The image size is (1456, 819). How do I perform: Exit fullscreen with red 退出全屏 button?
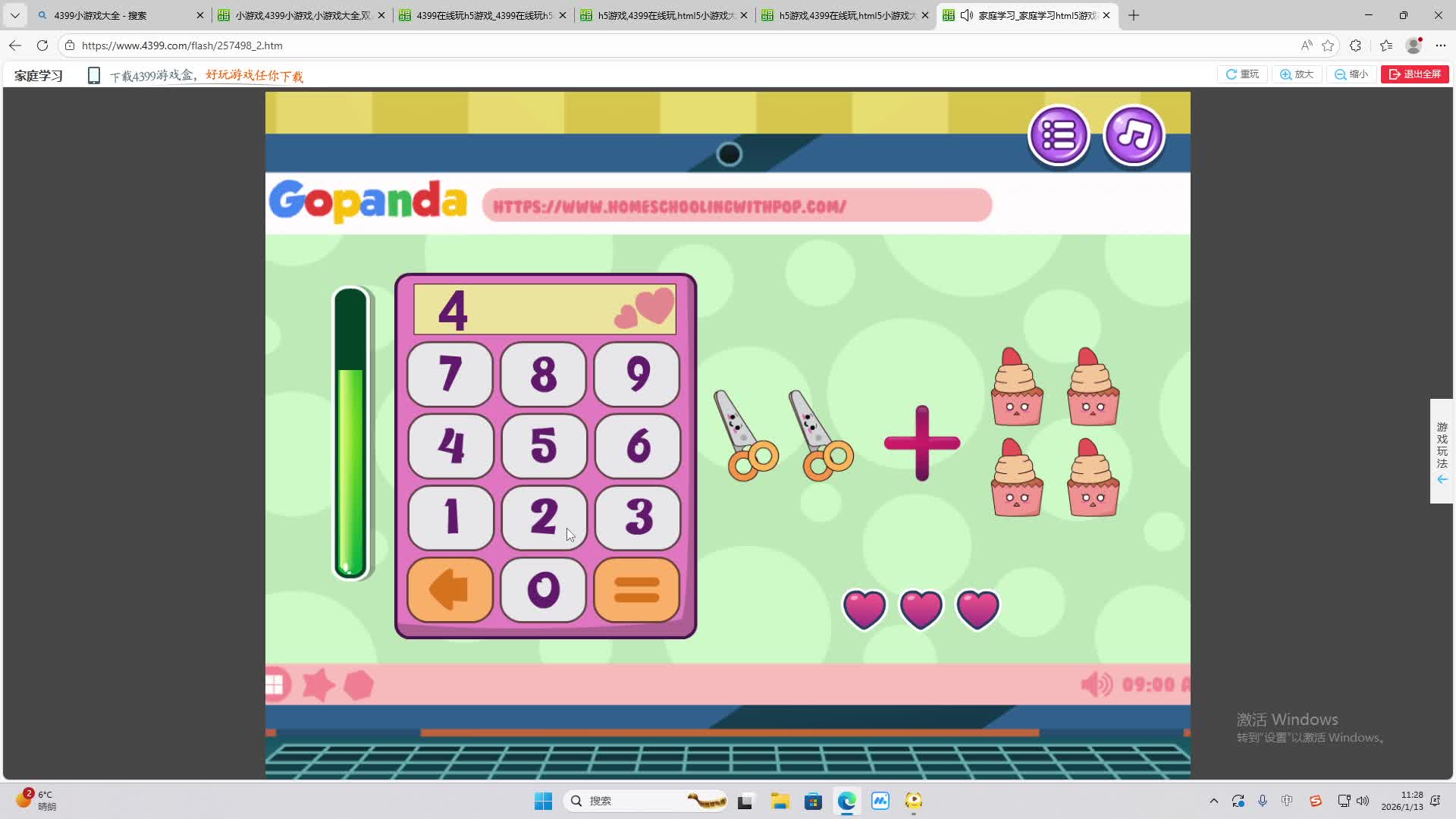pyautogui.click(x=1415, y=74)
